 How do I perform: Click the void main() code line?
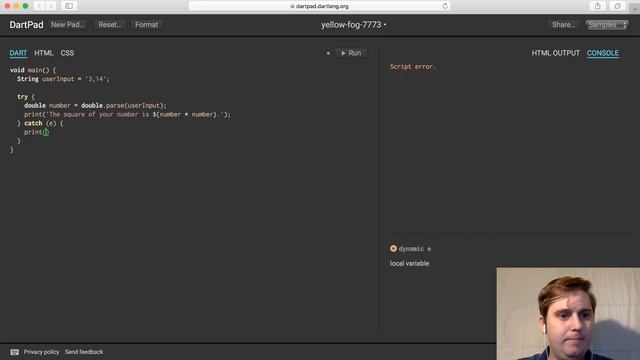(33, 70)
